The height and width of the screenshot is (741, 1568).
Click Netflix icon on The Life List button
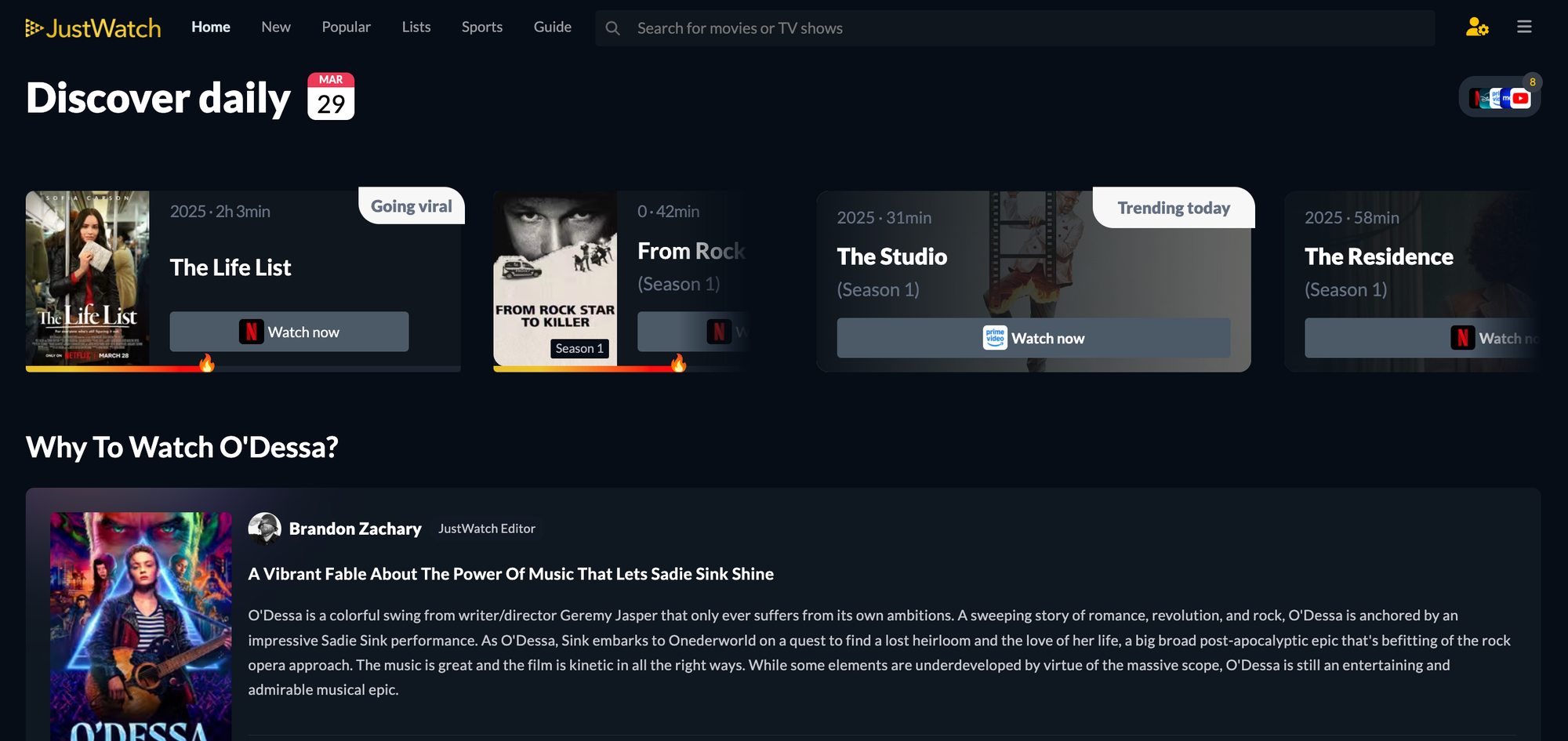[251, 332]
